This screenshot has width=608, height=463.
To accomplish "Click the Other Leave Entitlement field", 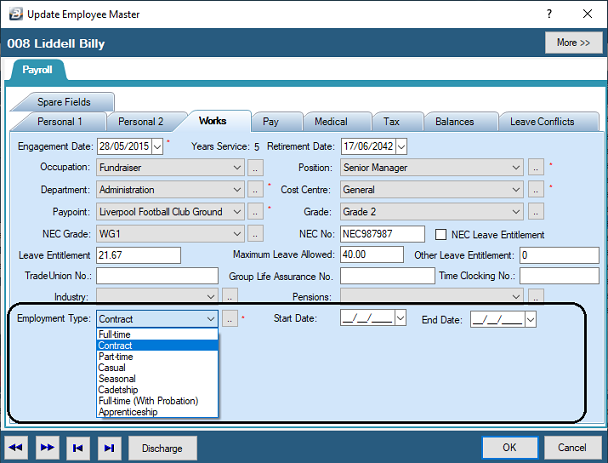I will 560,256.
